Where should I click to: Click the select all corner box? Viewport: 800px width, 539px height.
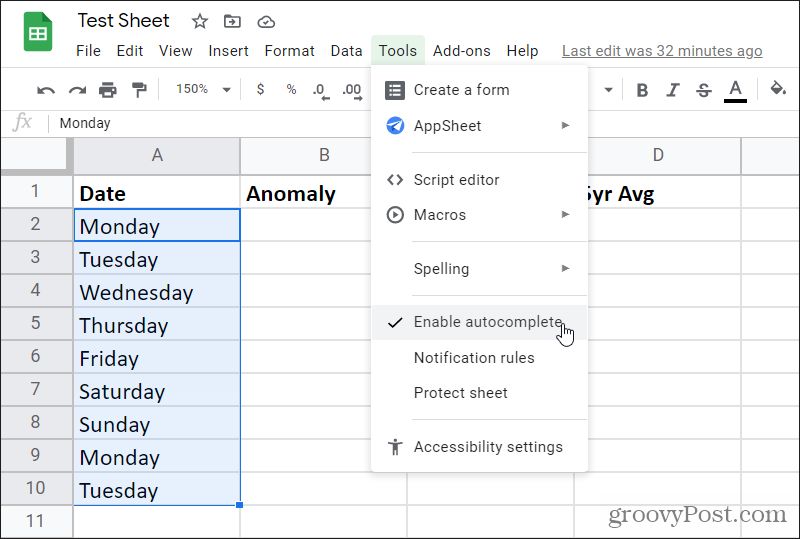[34, 154]
